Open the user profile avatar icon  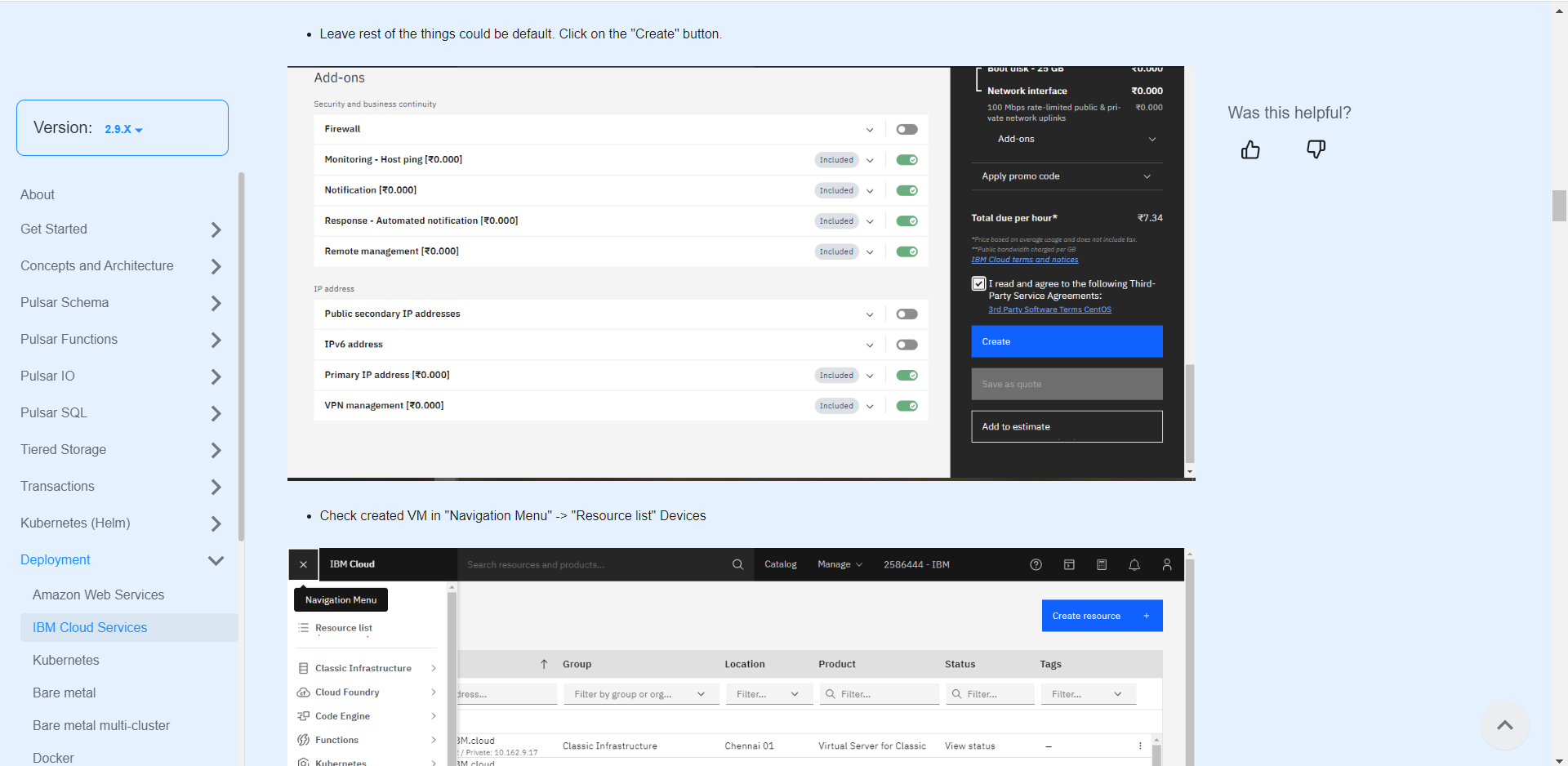coord(1167,564)
